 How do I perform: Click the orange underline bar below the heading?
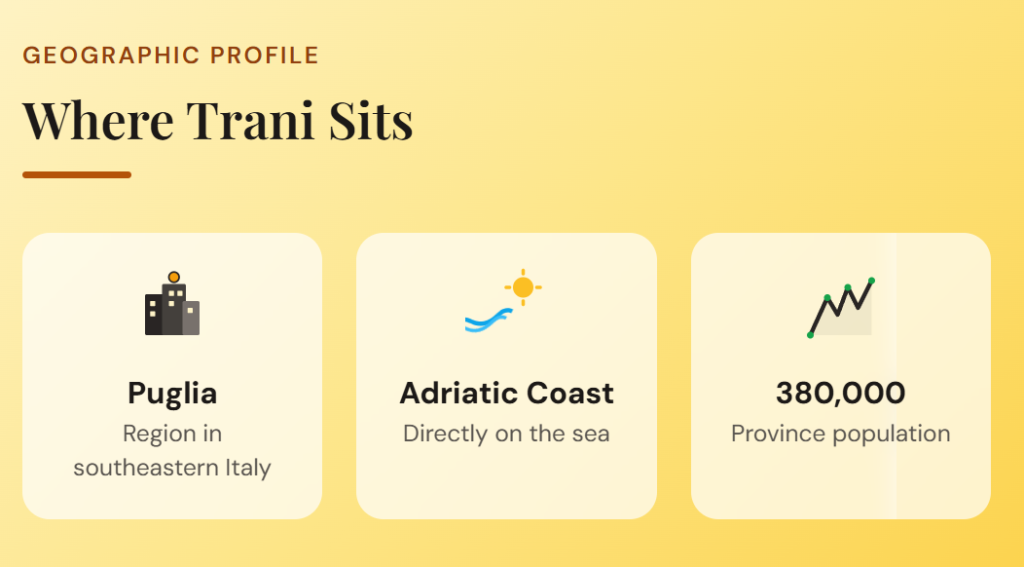77,174
